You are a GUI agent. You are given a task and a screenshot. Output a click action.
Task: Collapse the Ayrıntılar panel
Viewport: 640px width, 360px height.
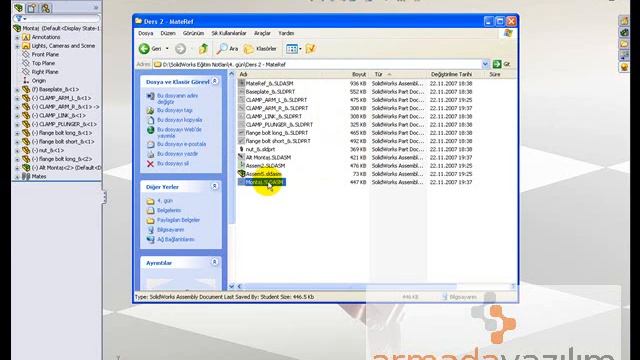[x=215, y=262]
